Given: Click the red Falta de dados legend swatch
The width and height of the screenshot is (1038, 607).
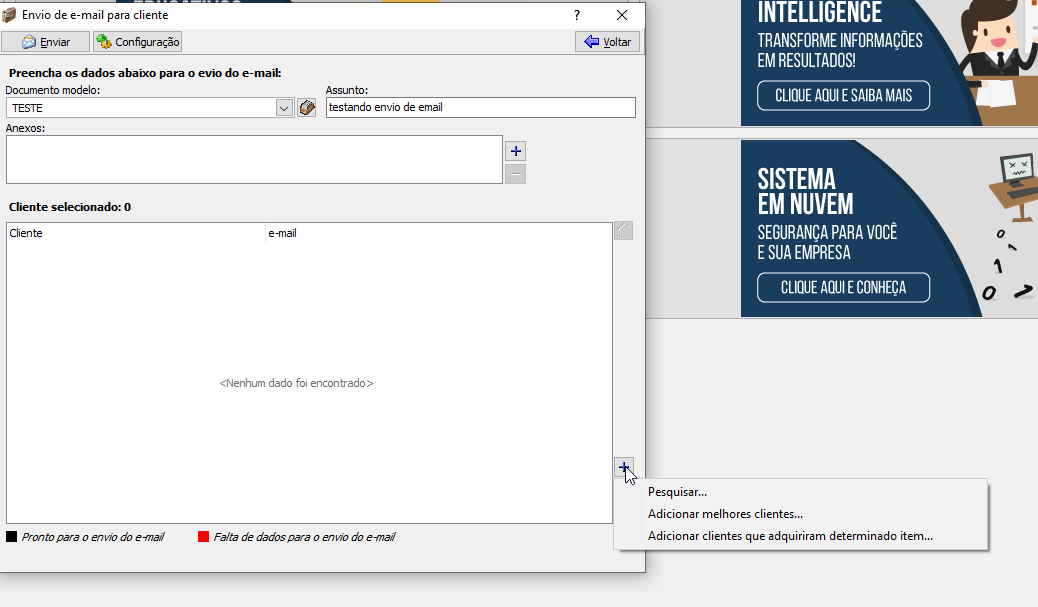Looking at the screenshot, I should click(x=203, y=536).
